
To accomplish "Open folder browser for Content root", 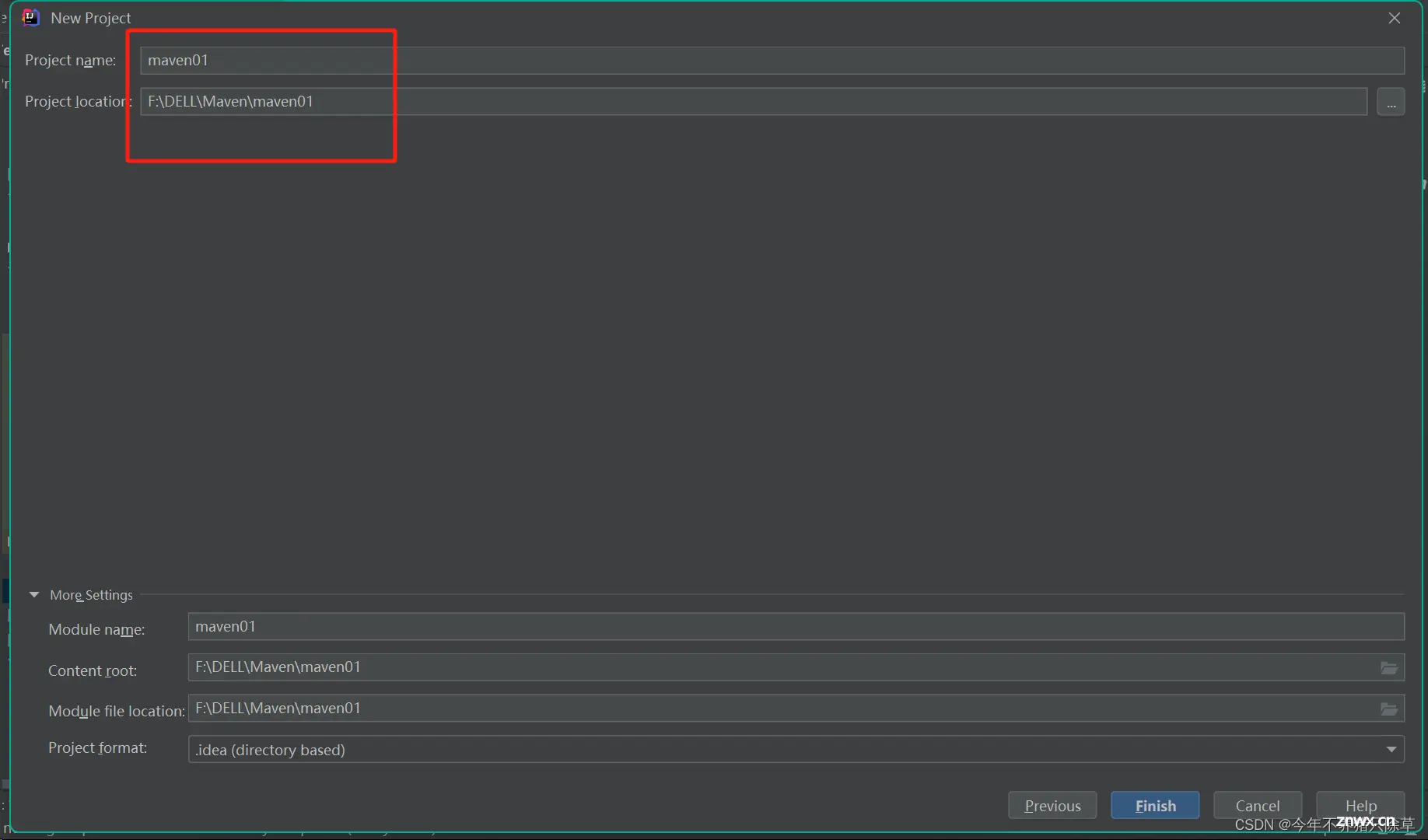I will pyautogui.click(x=1389, y=668).
